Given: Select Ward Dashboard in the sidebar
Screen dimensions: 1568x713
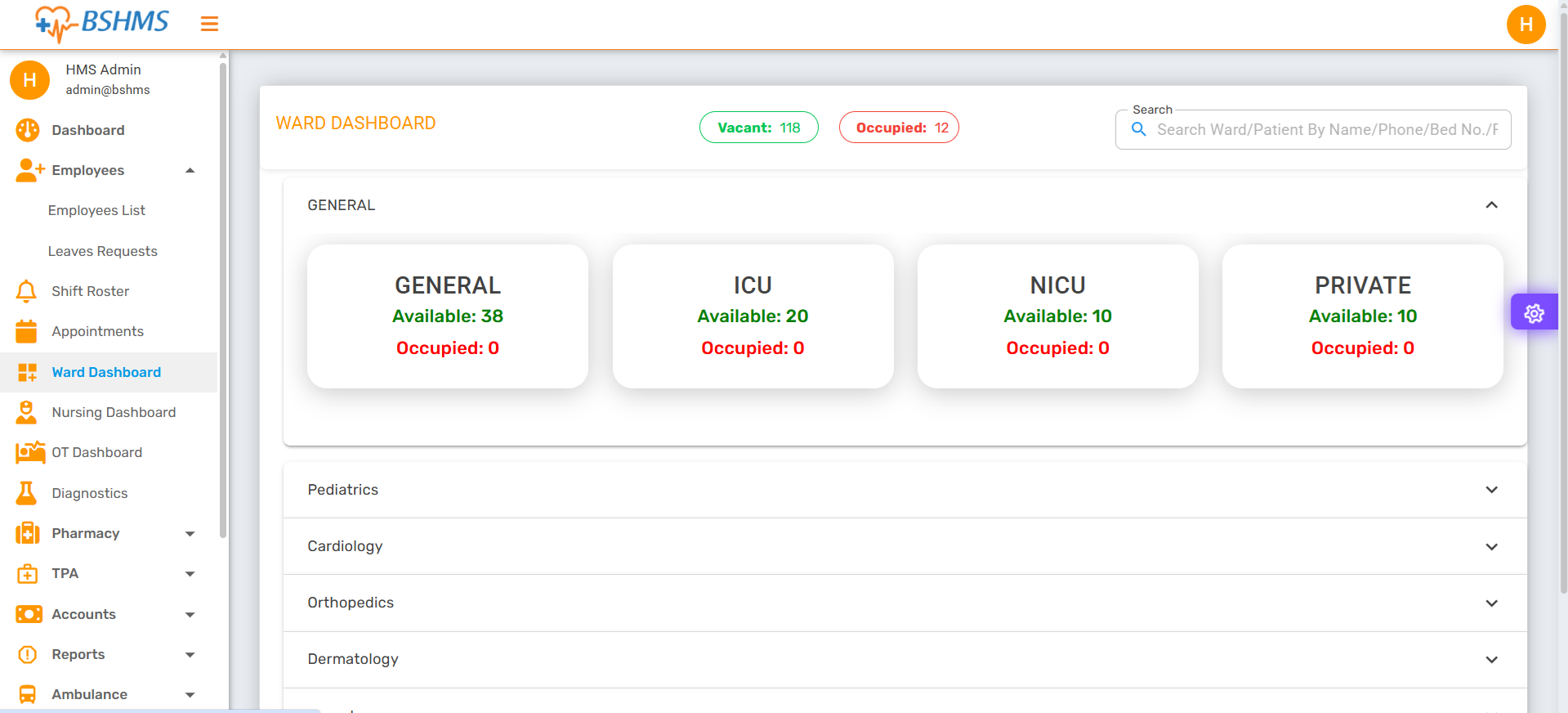Looking at the screenshot, I should pos(106,372).
